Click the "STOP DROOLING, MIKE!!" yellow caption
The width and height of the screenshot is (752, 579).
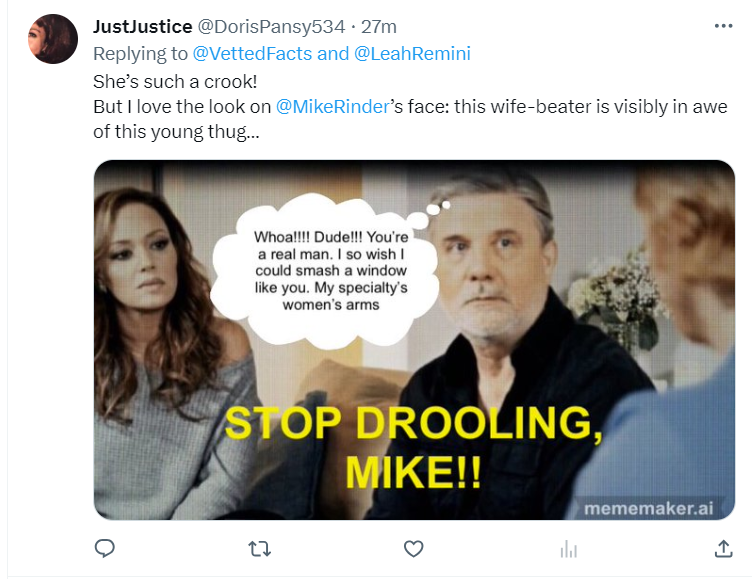pos(413,445)
